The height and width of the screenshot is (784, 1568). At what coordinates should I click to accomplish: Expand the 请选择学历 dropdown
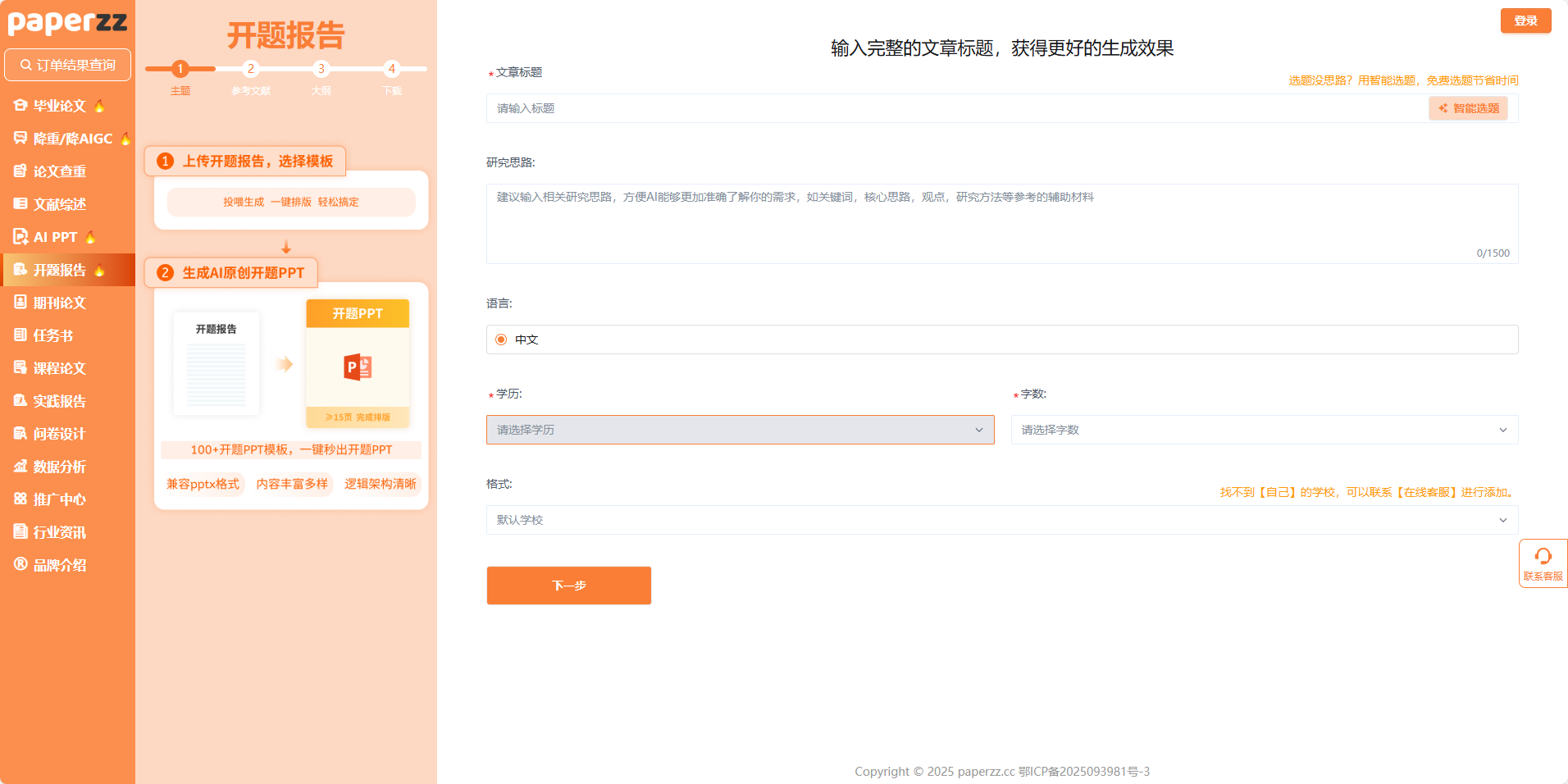[x=740, y=430]
